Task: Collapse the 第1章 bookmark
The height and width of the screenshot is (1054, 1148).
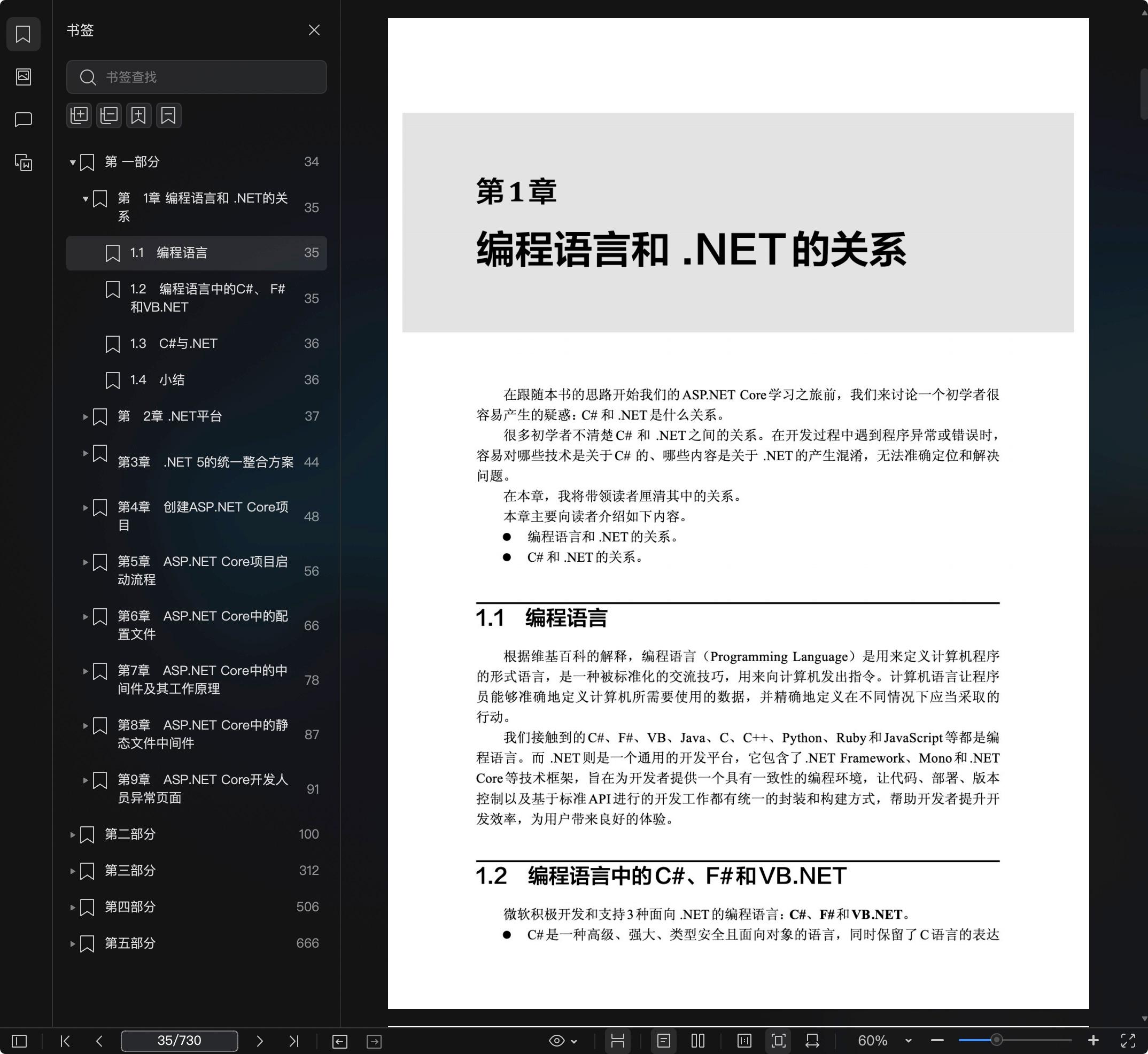Action: click(x=86, y=199)
